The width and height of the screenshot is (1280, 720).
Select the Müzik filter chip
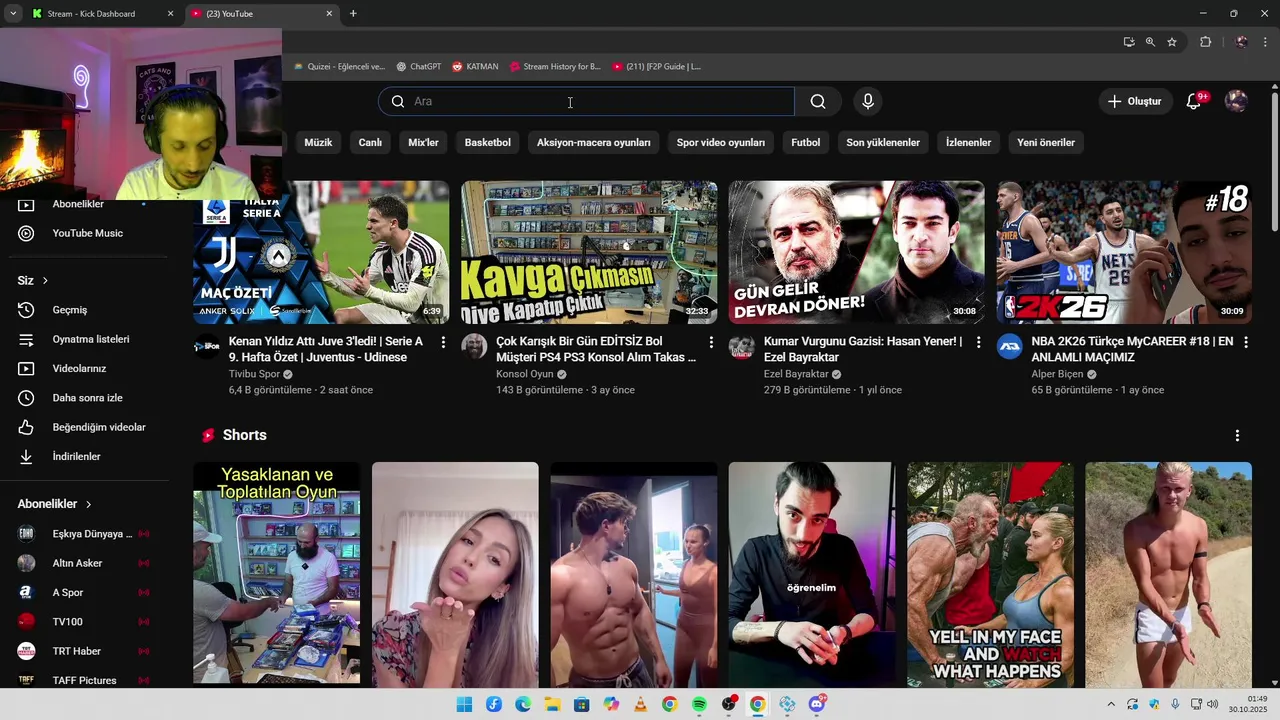(x=318, y=142)
